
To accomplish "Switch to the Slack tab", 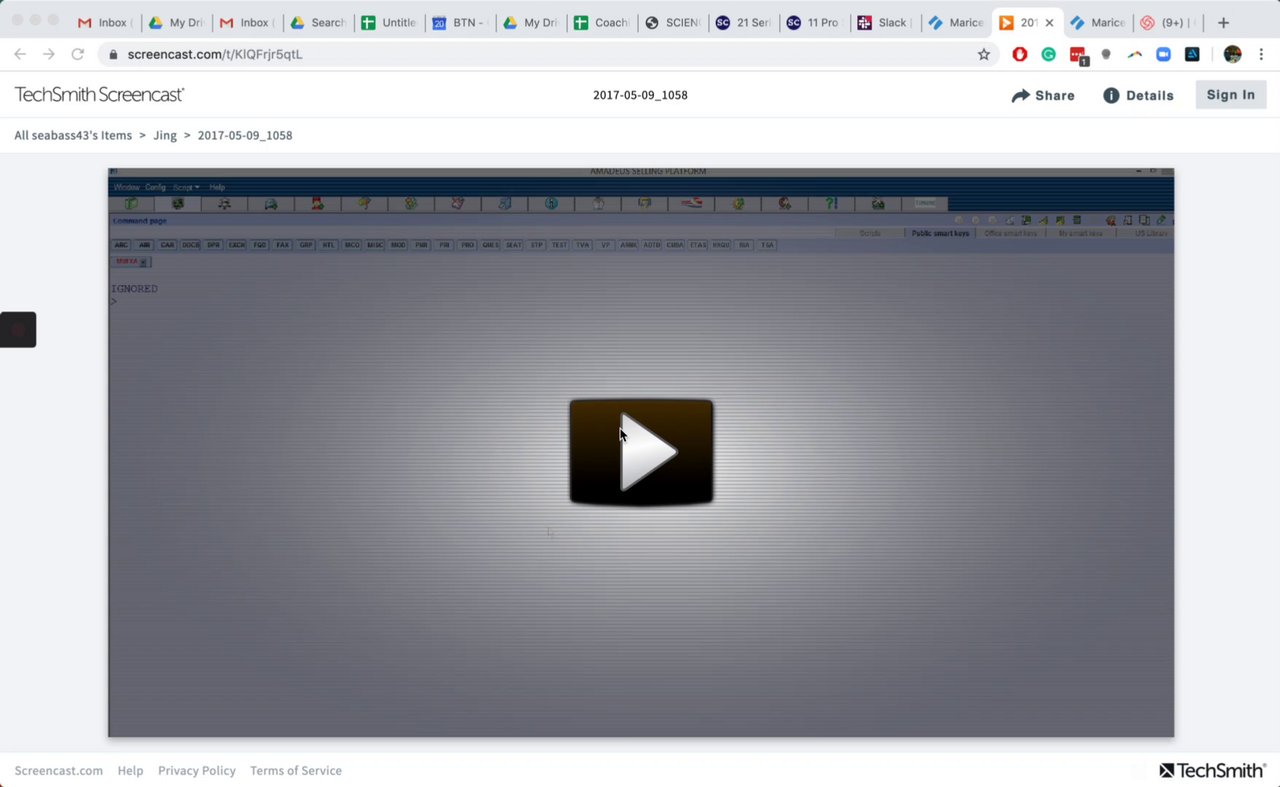I will pos(885,22).
